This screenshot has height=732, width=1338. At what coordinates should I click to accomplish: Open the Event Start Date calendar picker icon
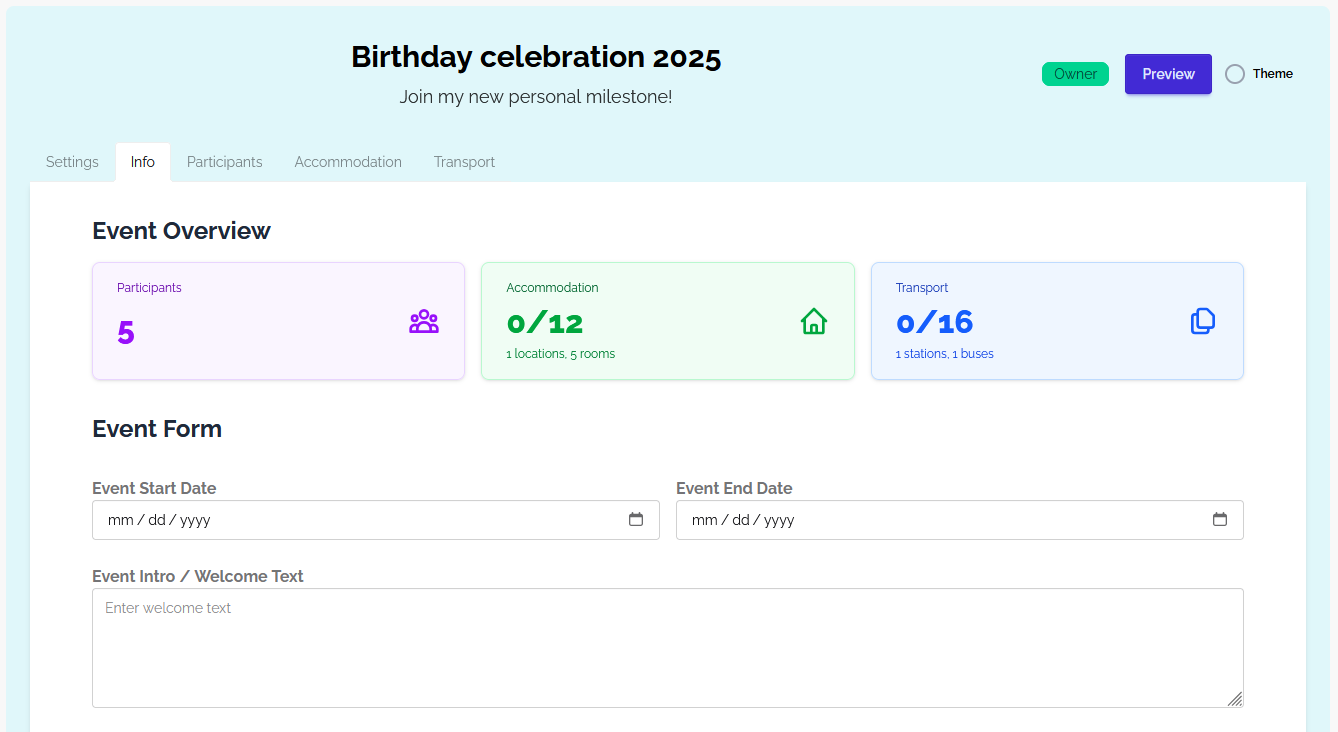636,520
